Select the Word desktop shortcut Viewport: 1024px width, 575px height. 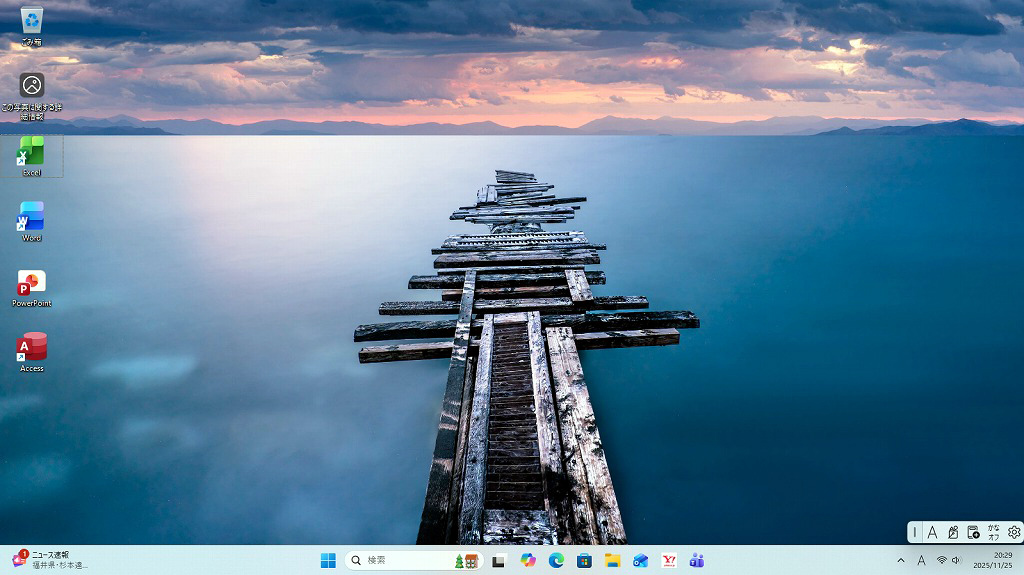[32, 219]
